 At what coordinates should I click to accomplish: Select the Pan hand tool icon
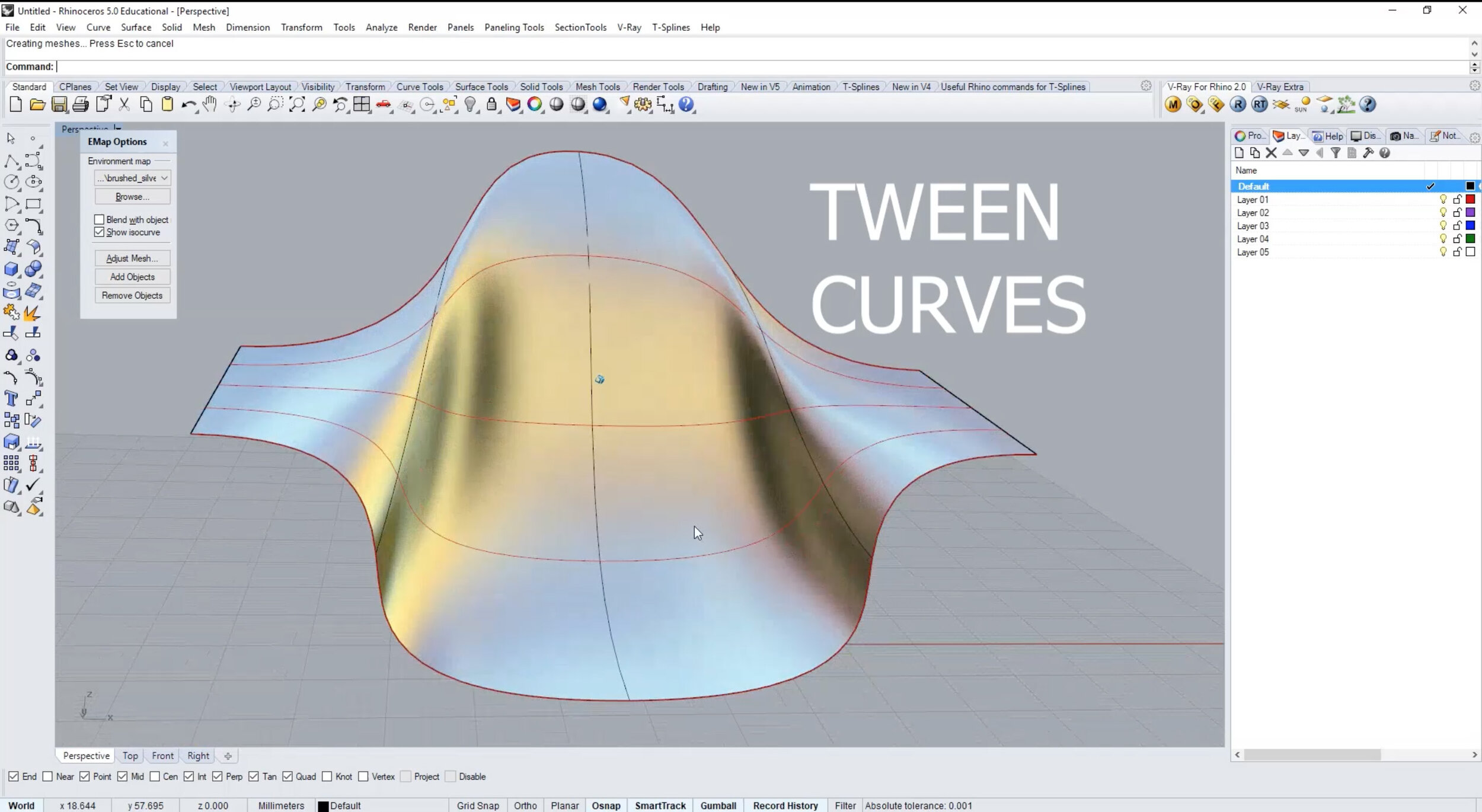click(x=209, y=105)
